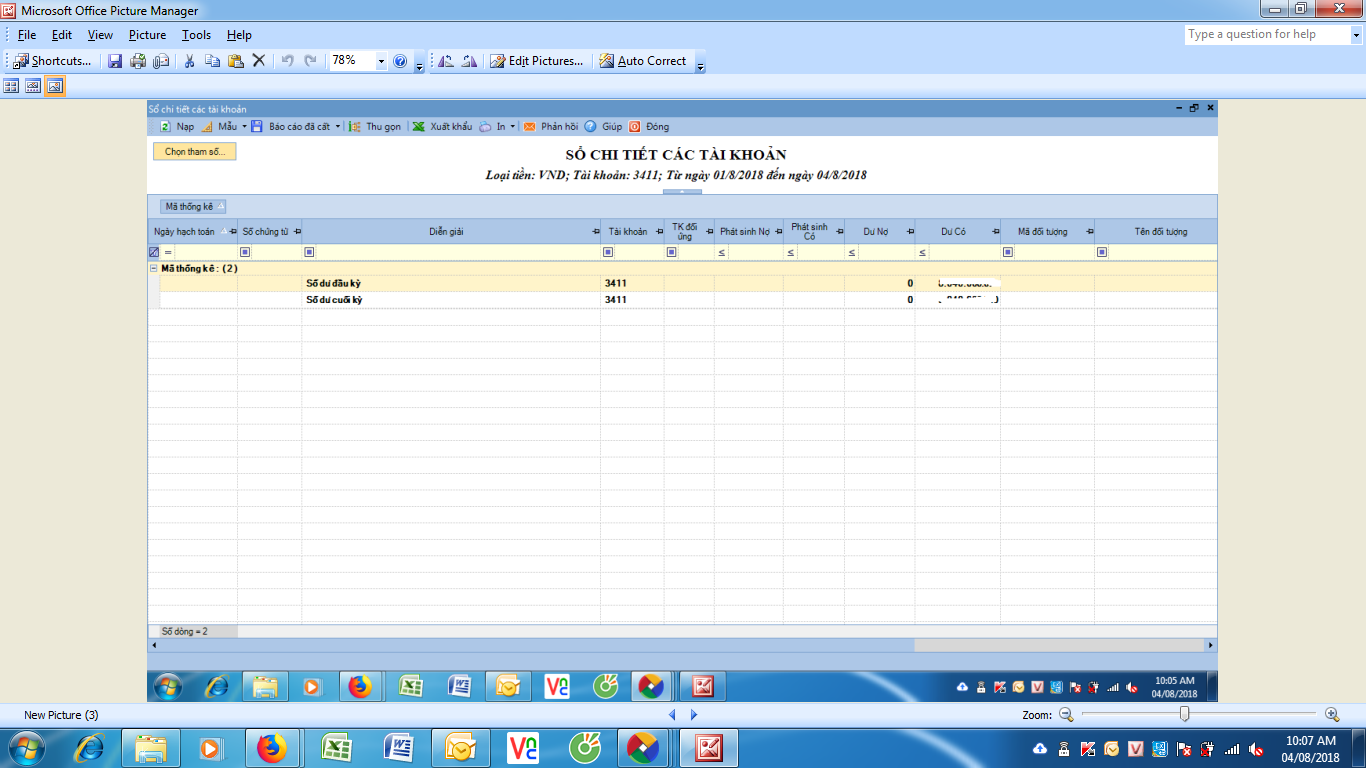The height and width of the screenshot is (768, 1366).
Task: Click the zoom in magnifier in status bar
Action: [x=1332, y=714]
